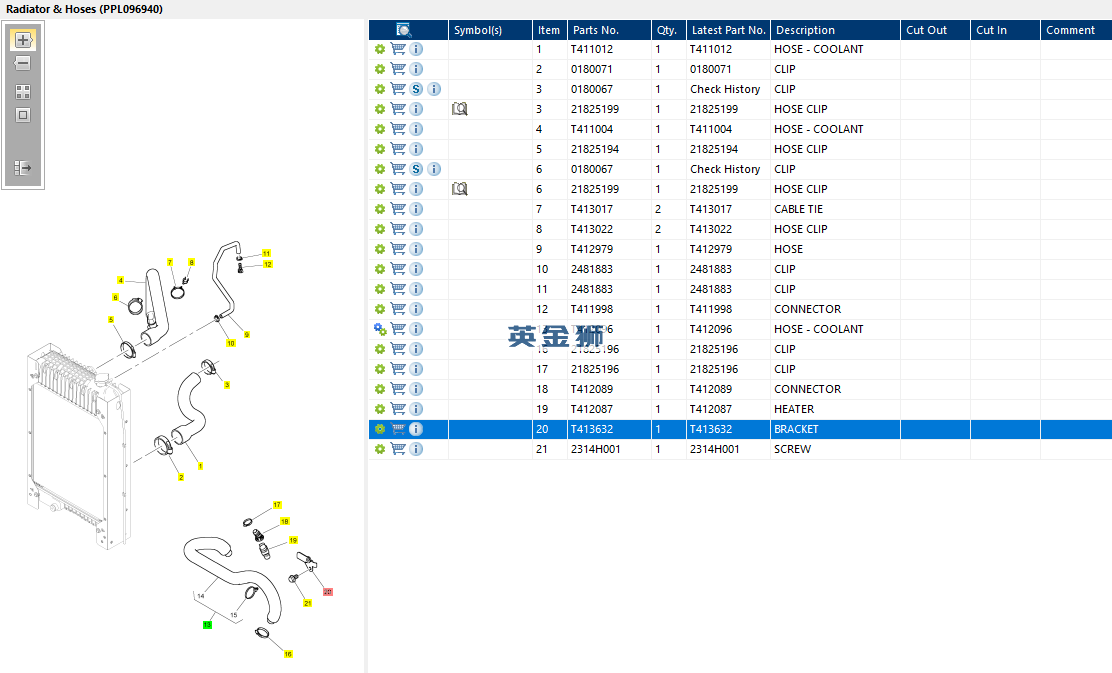This screenshot has width=1112, height=673.
Task: Click callout 13 highlighted green in diagram
Action: [x=207, y=625]
